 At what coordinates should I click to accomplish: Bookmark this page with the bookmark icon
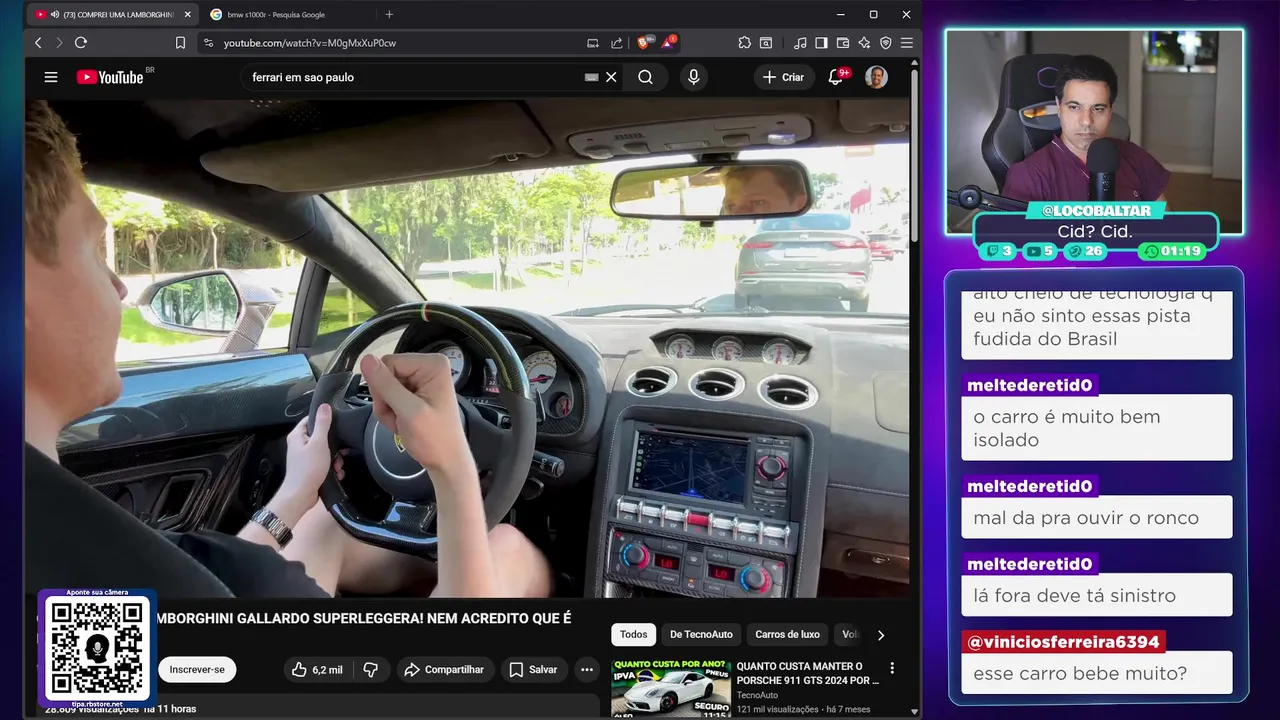180,43
